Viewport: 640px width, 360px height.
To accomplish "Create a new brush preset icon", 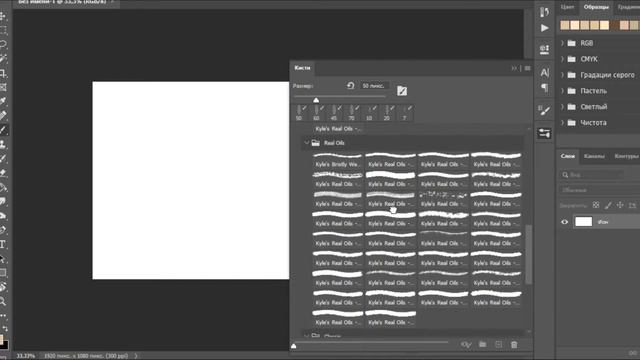I will pyautogui.click(x=498, y=345).
